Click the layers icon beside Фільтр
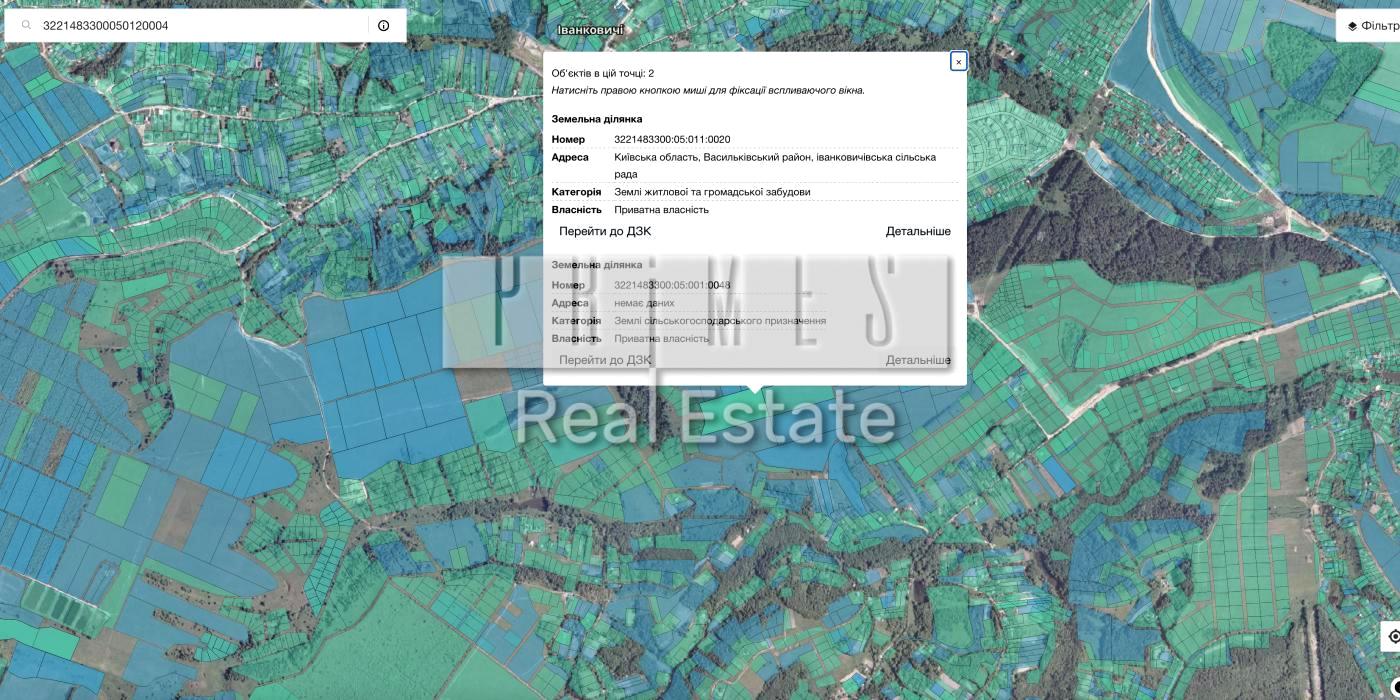Image resolution: width=1400 pixels, height=700 pixels. 1352,26
